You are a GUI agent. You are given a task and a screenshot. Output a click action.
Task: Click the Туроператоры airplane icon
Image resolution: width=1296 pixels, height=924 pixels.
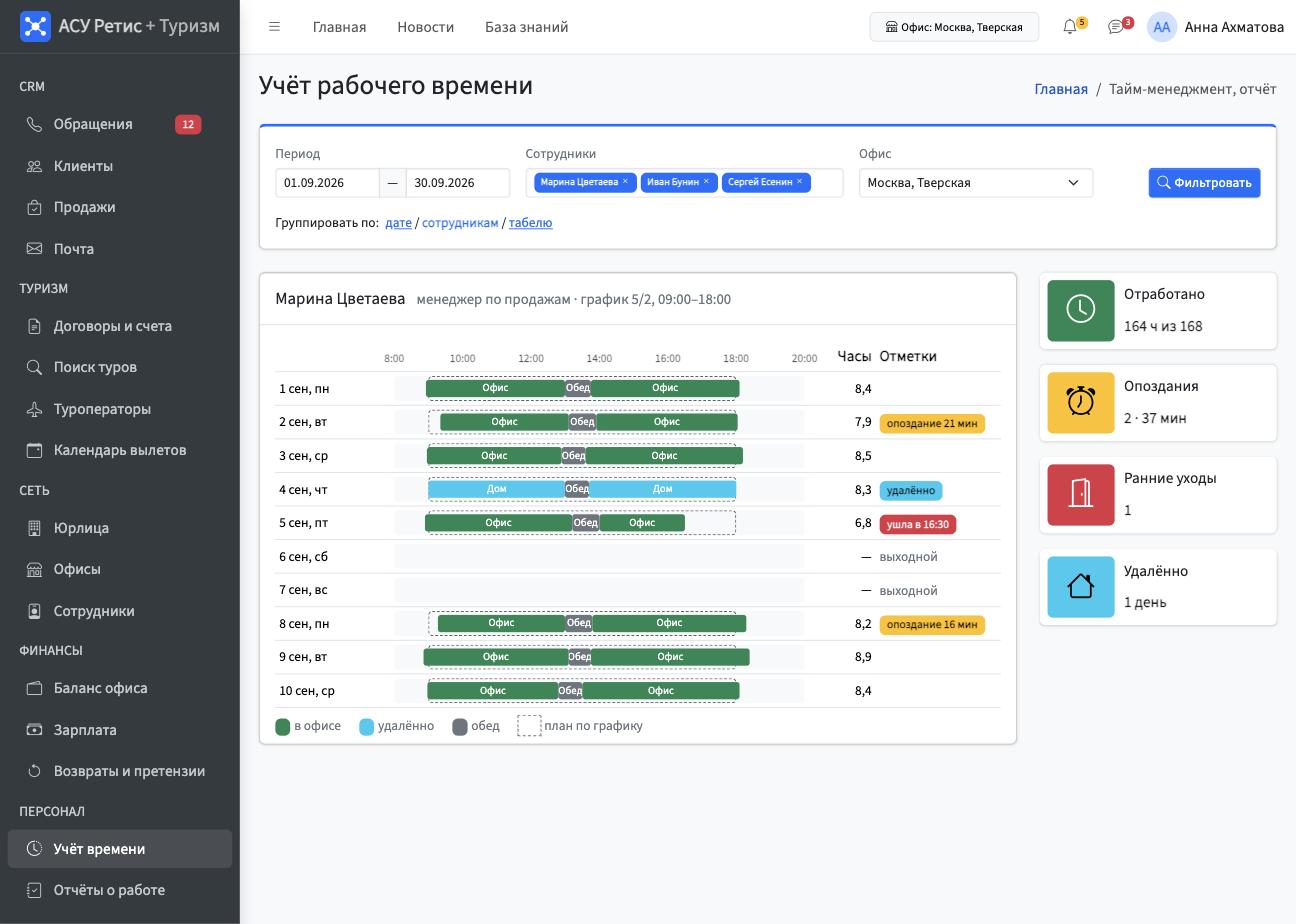pyautogui.click(x=34, y=409)
